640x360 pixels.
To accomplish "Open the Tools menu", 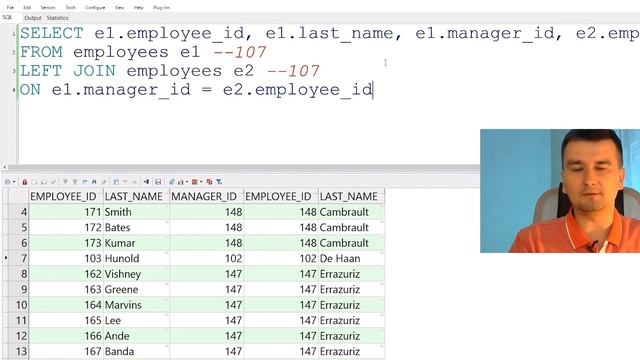I will (71, 7).
